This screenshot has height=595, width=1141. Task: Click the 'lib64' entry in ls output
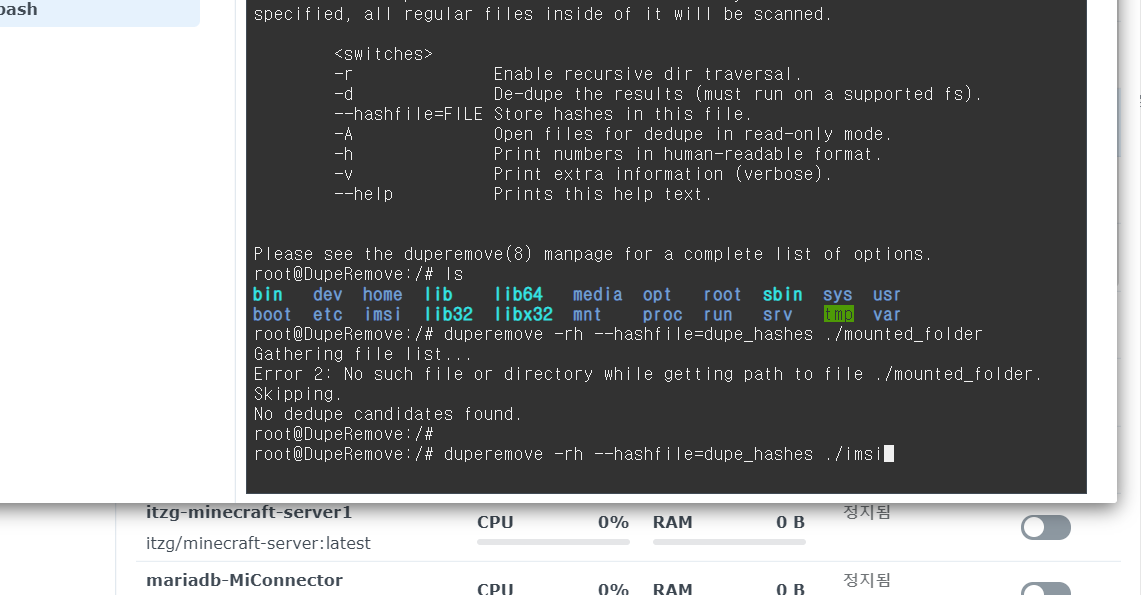(x=519, y=295)
